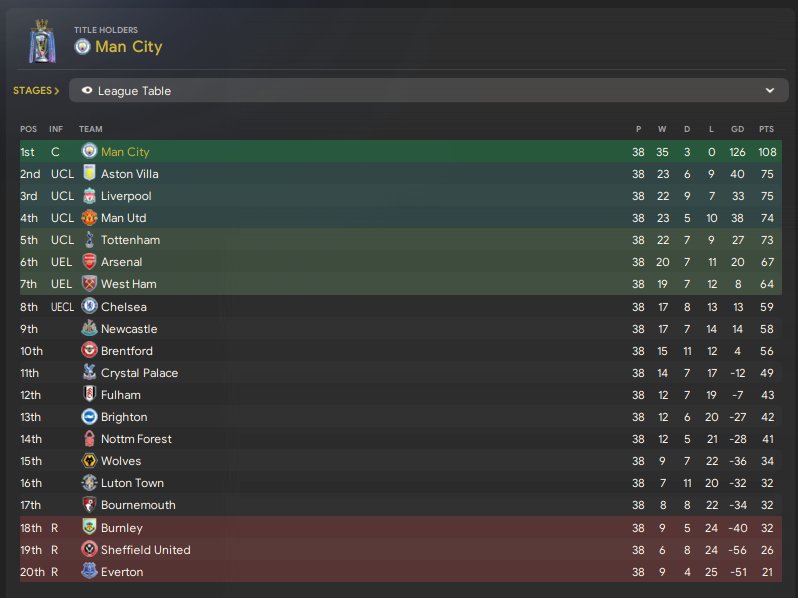
Task: Click the Liverpool club badge
Action: (88, 196)
